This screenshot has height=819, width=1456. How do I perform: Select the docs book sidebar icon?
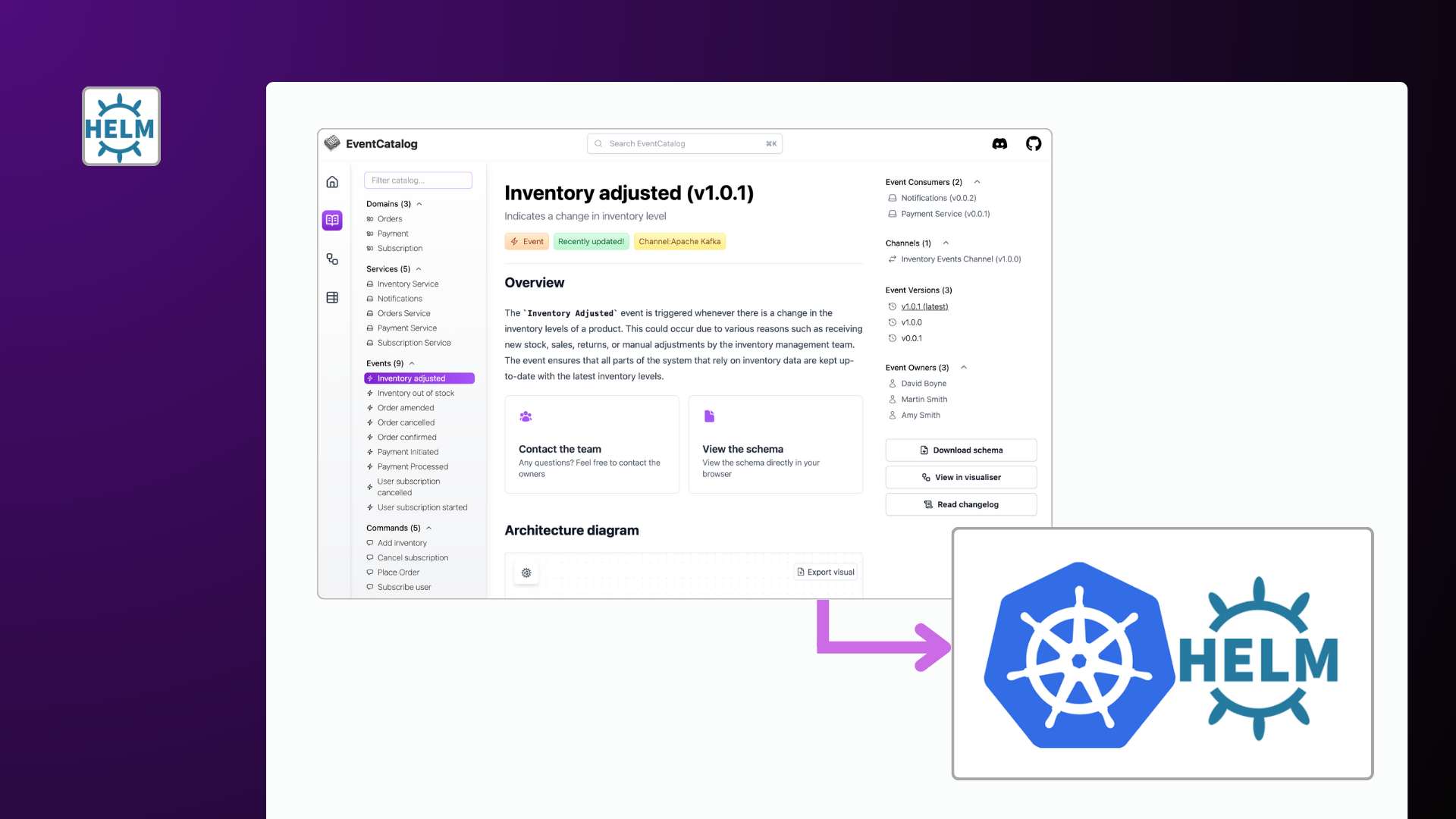(332, 220)
